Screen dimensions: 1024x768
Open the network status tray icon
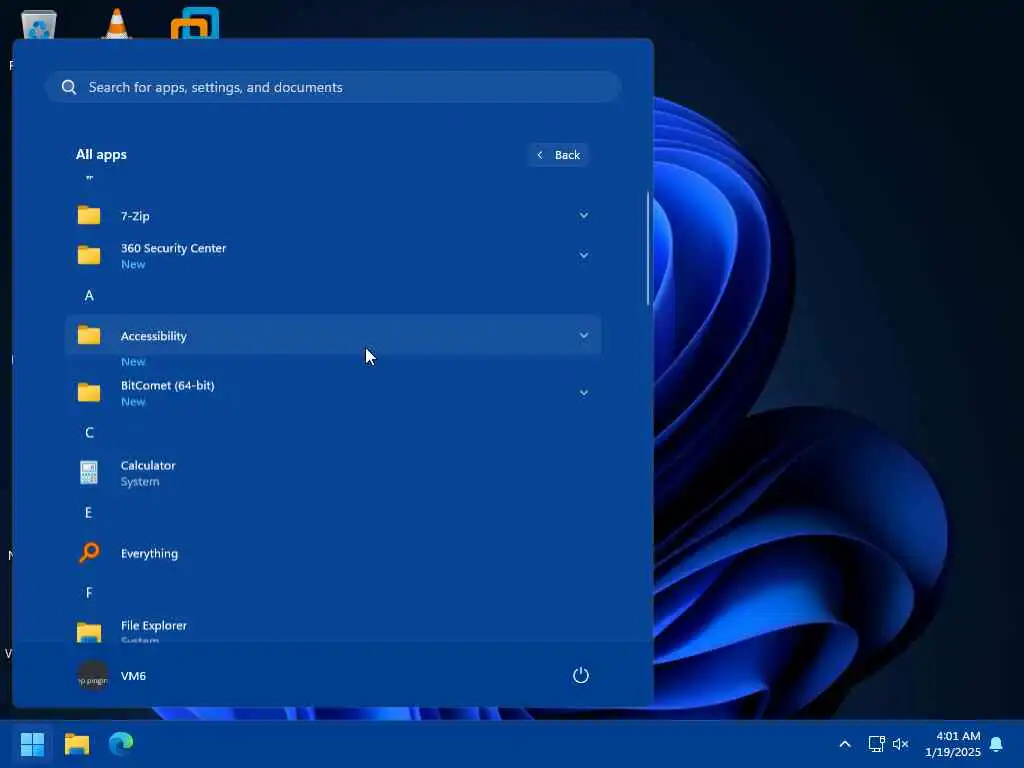coord(876,744)
